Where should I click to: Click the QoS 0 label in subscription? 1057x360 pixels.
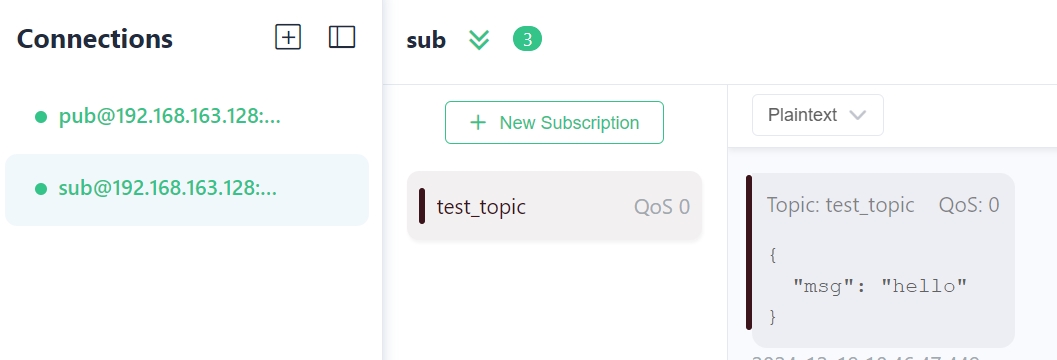click(x=662, y=207)
